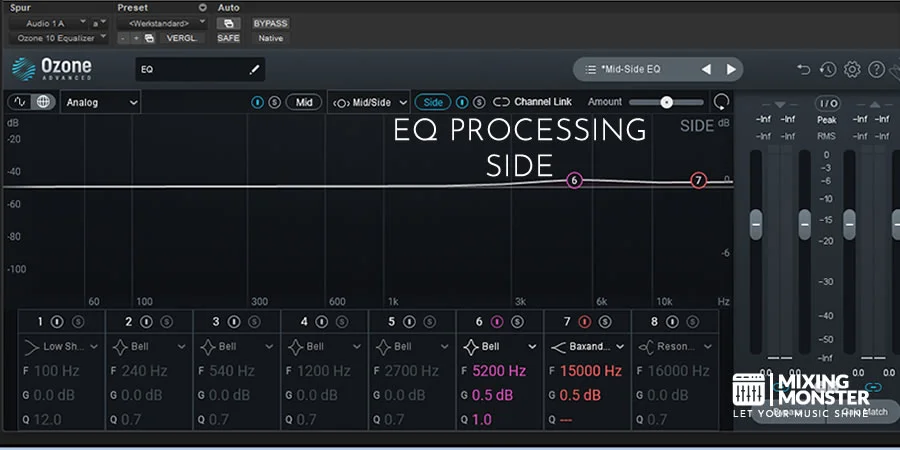Solo band 6 with its S toggle
This screenshot has width=900, height=450.
click(x=517, y=322)
